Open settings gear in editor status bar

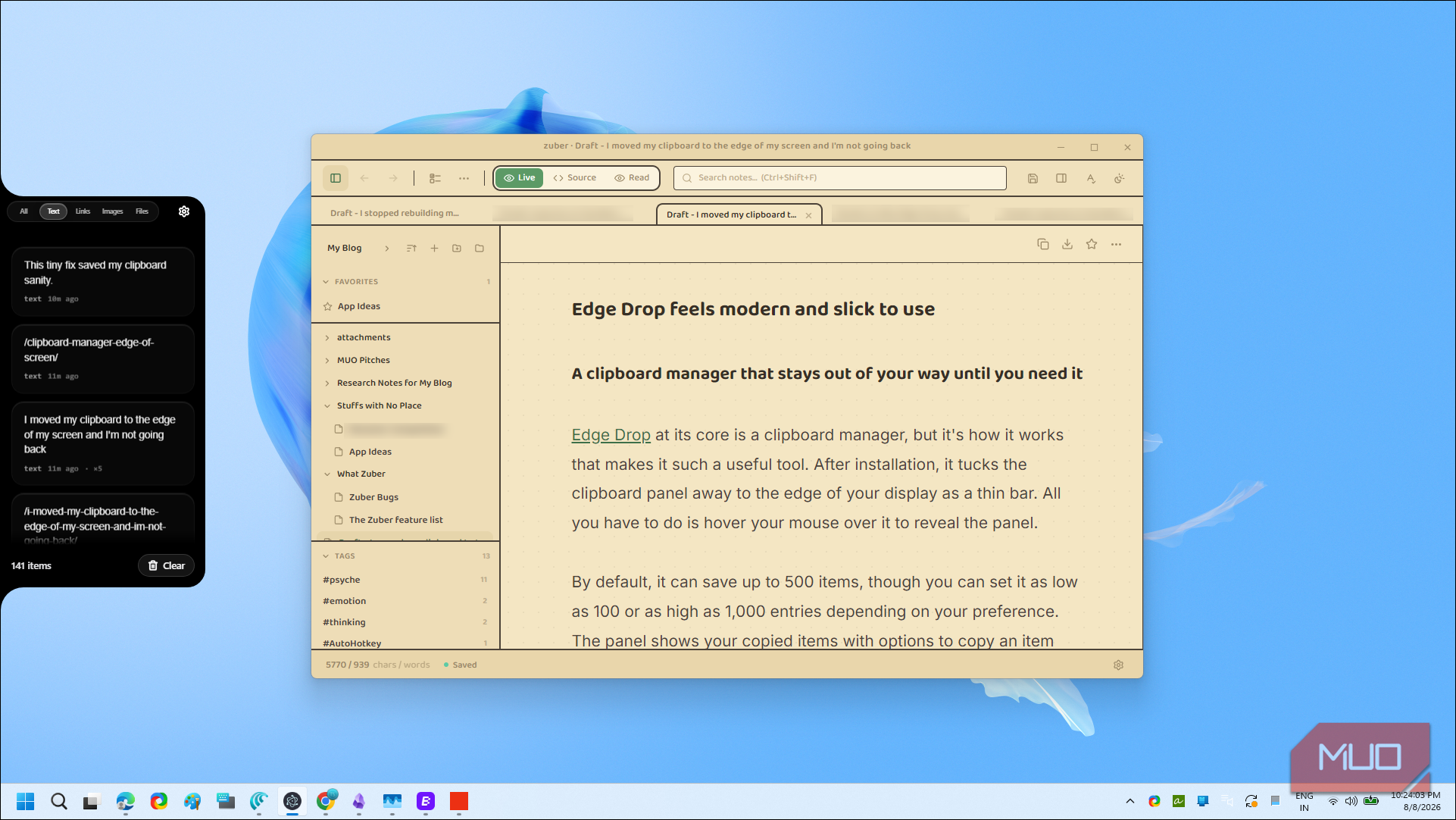point(1118,665)
